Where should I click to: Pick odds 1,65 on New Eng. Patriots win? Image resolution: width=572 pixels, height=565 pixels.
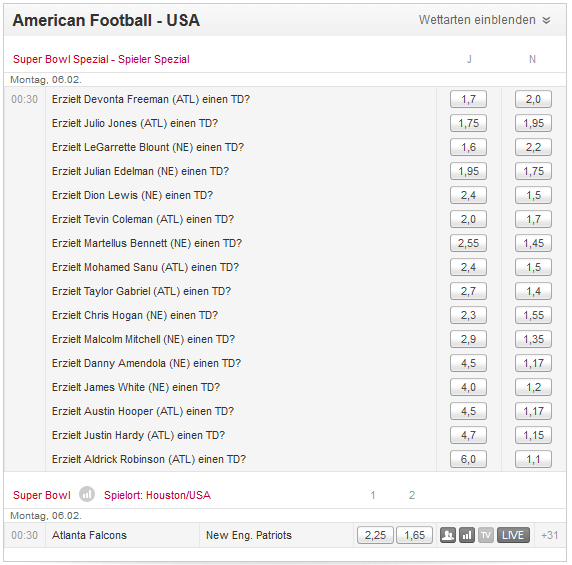click(414, 535)
